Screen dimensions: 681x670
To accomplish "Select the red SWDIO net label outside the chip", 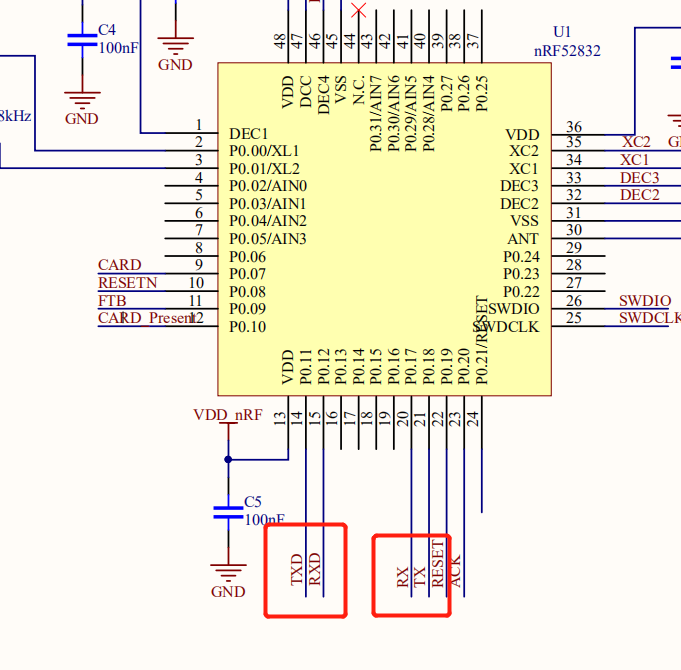I will (645, 300).
